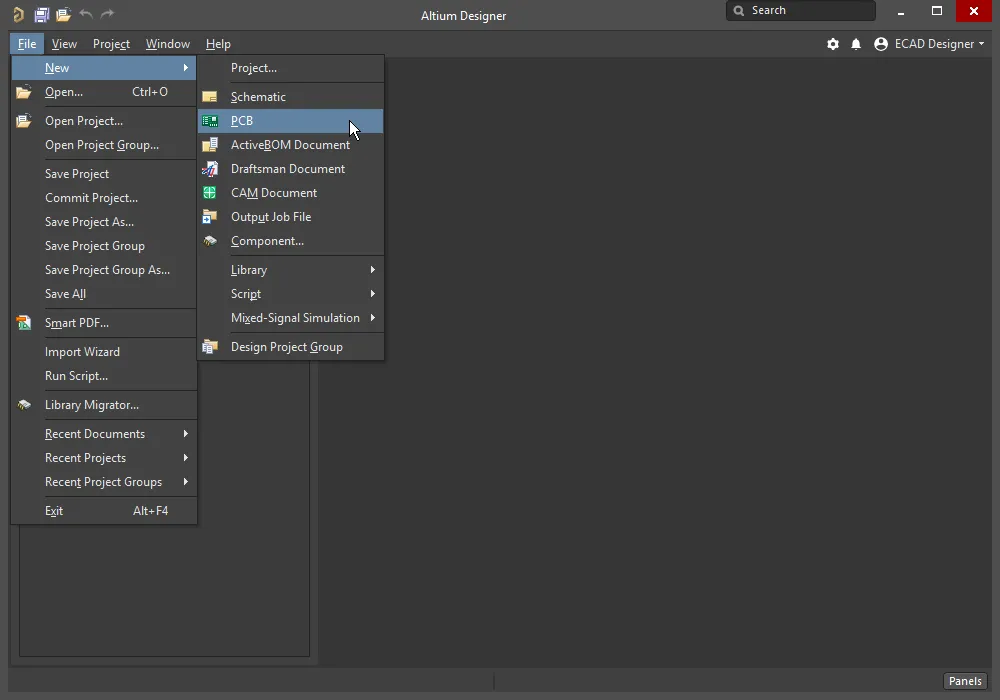Expand Recent Project Groups submenu
The height and width of the screenshot is (700, 1000).
pos(186,482)
